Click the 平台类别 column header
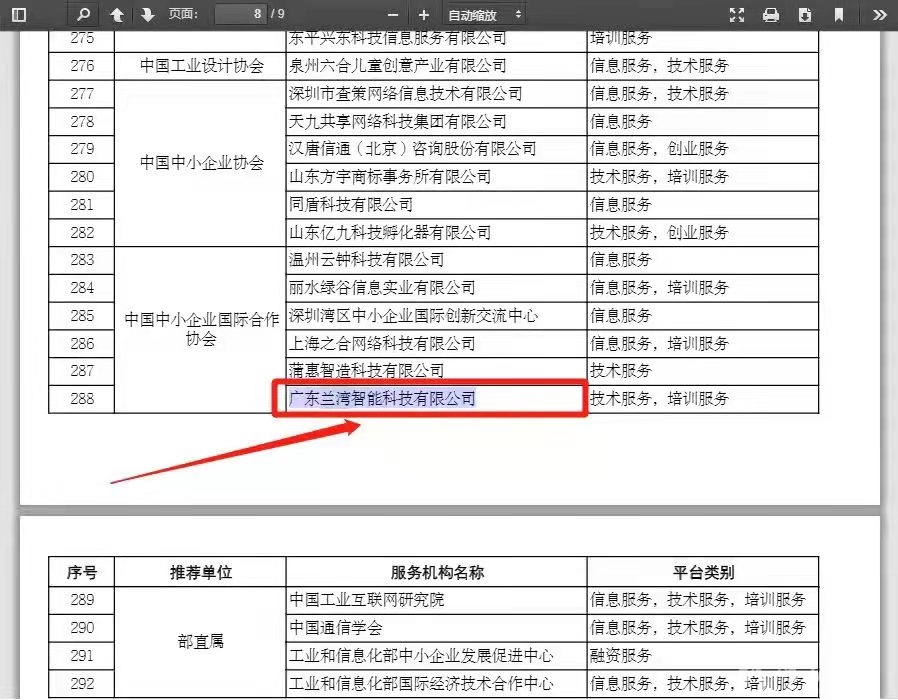Screen dimensions: 898x700 [x=703, y=572]
